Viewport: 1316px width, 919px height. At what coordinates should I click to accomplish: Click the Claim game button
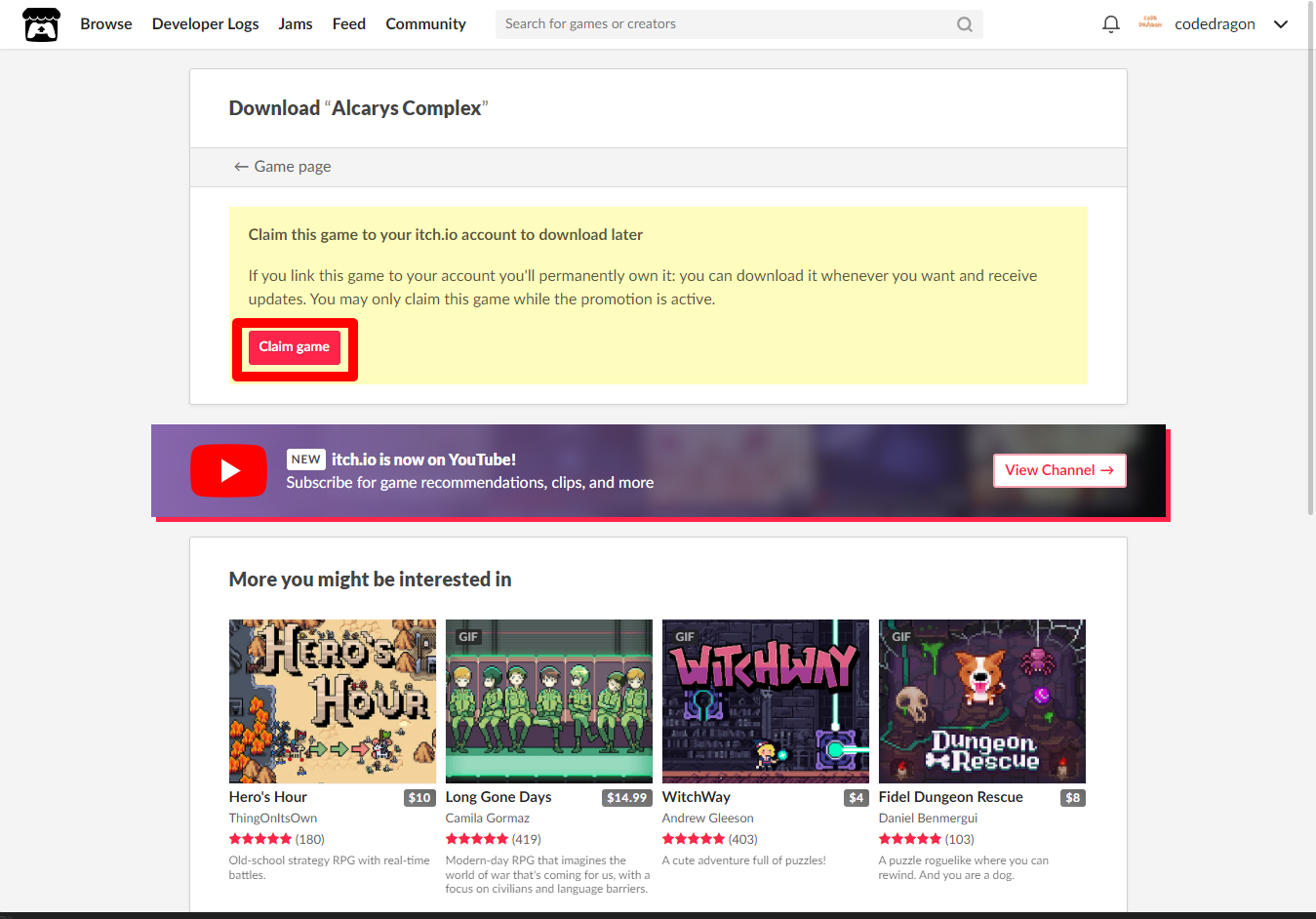tap(294, 347)
